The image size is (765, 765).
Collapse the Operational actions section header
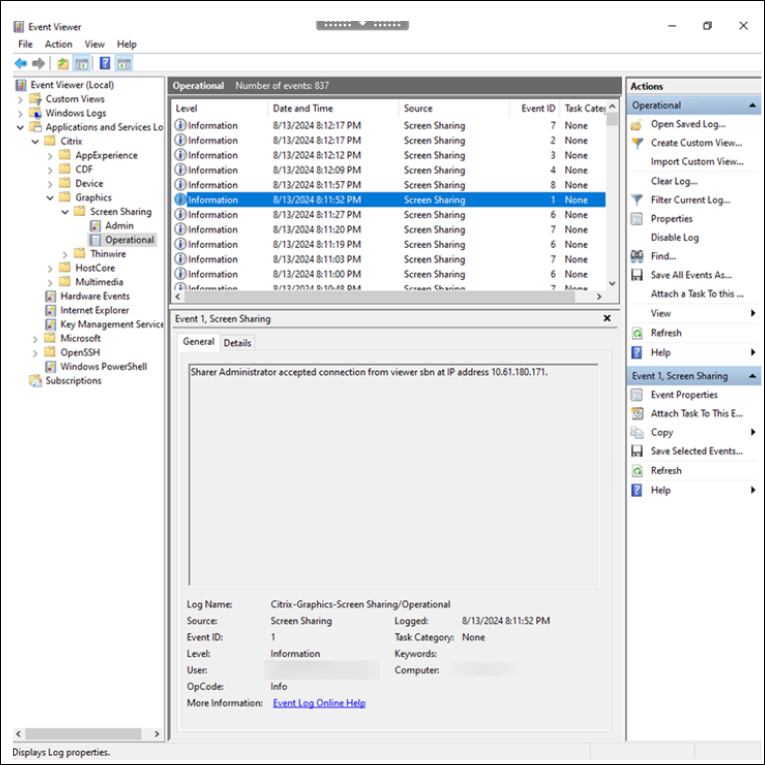[x=752, y=105]
